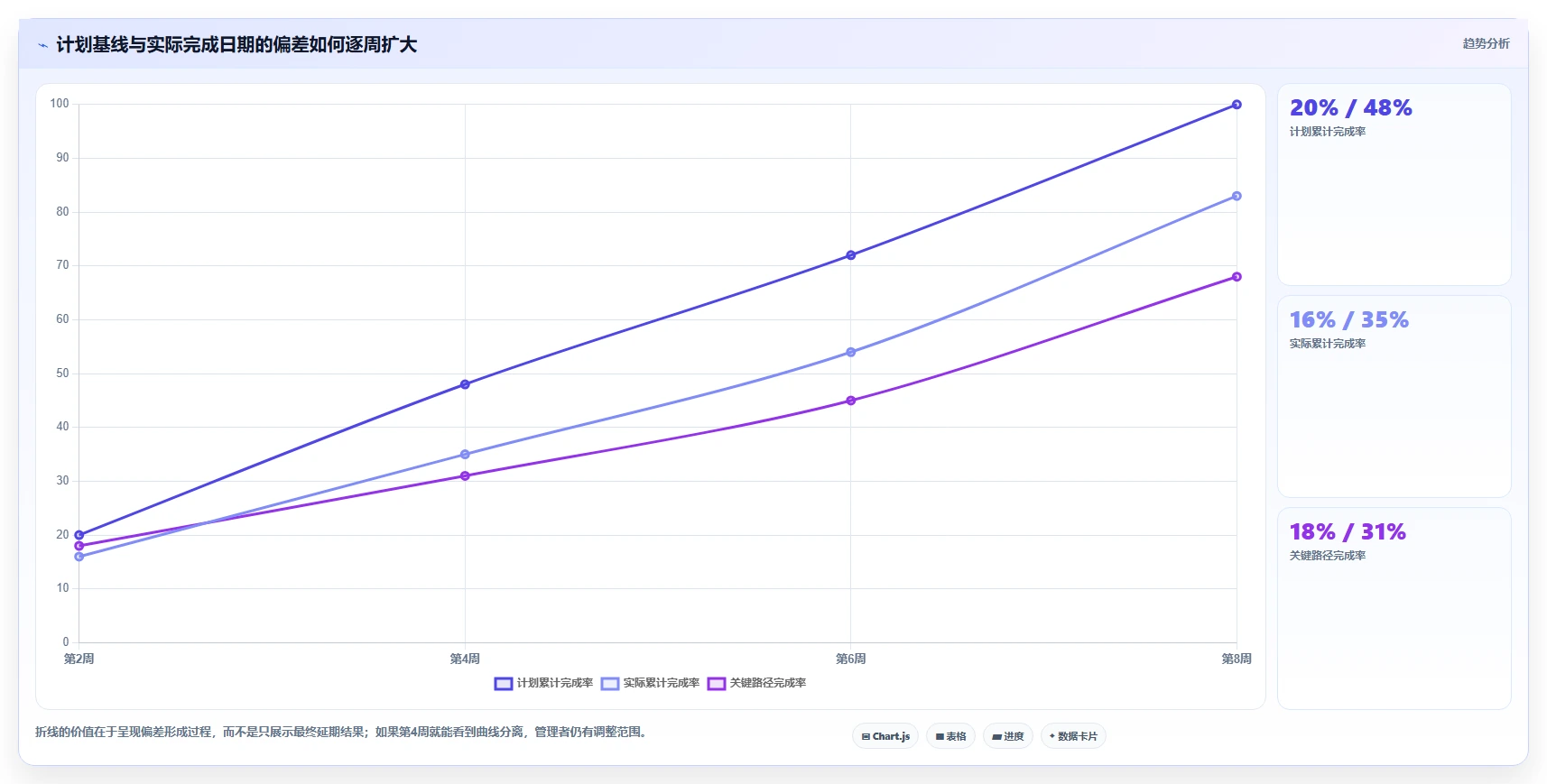The height and width of the screenshot is (784, 1547).
Task: Click the y-axis value 100
Action: pyautogui.click(x=60, y=104)
